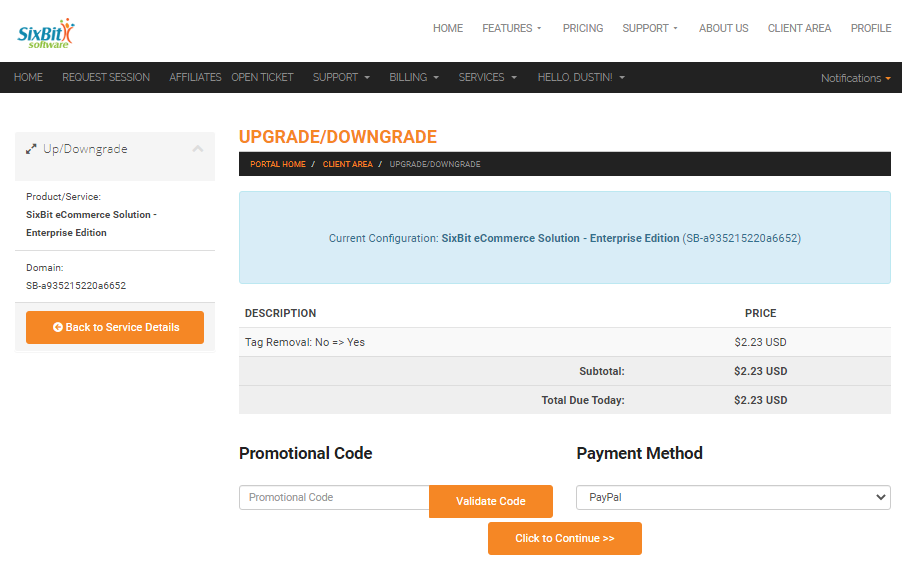Click the DESCRIPTION column header

(x=280, y=313)
